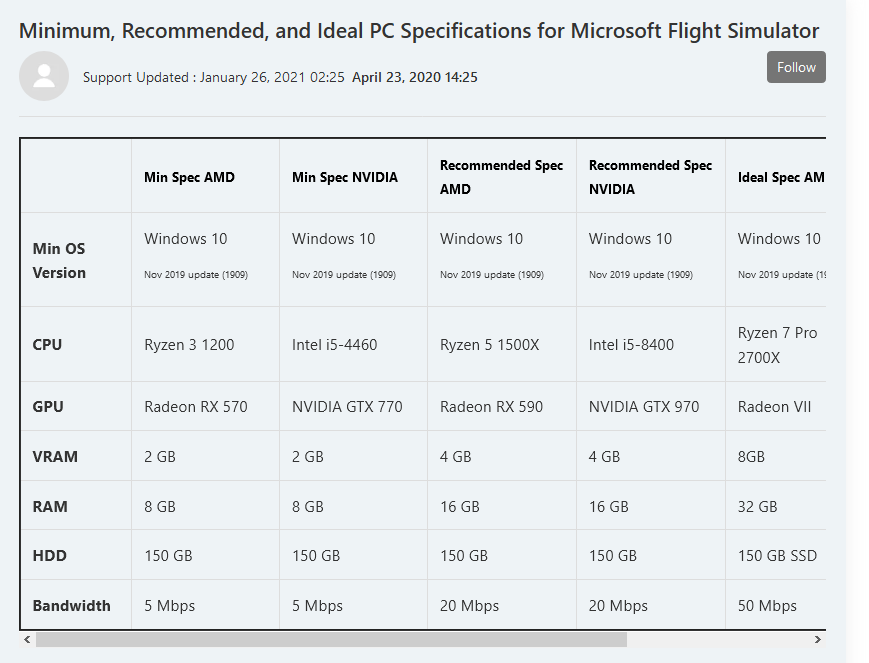Click the Recommended Spec NVIDIA header
The image size is (869, 663).
point(650,177)
